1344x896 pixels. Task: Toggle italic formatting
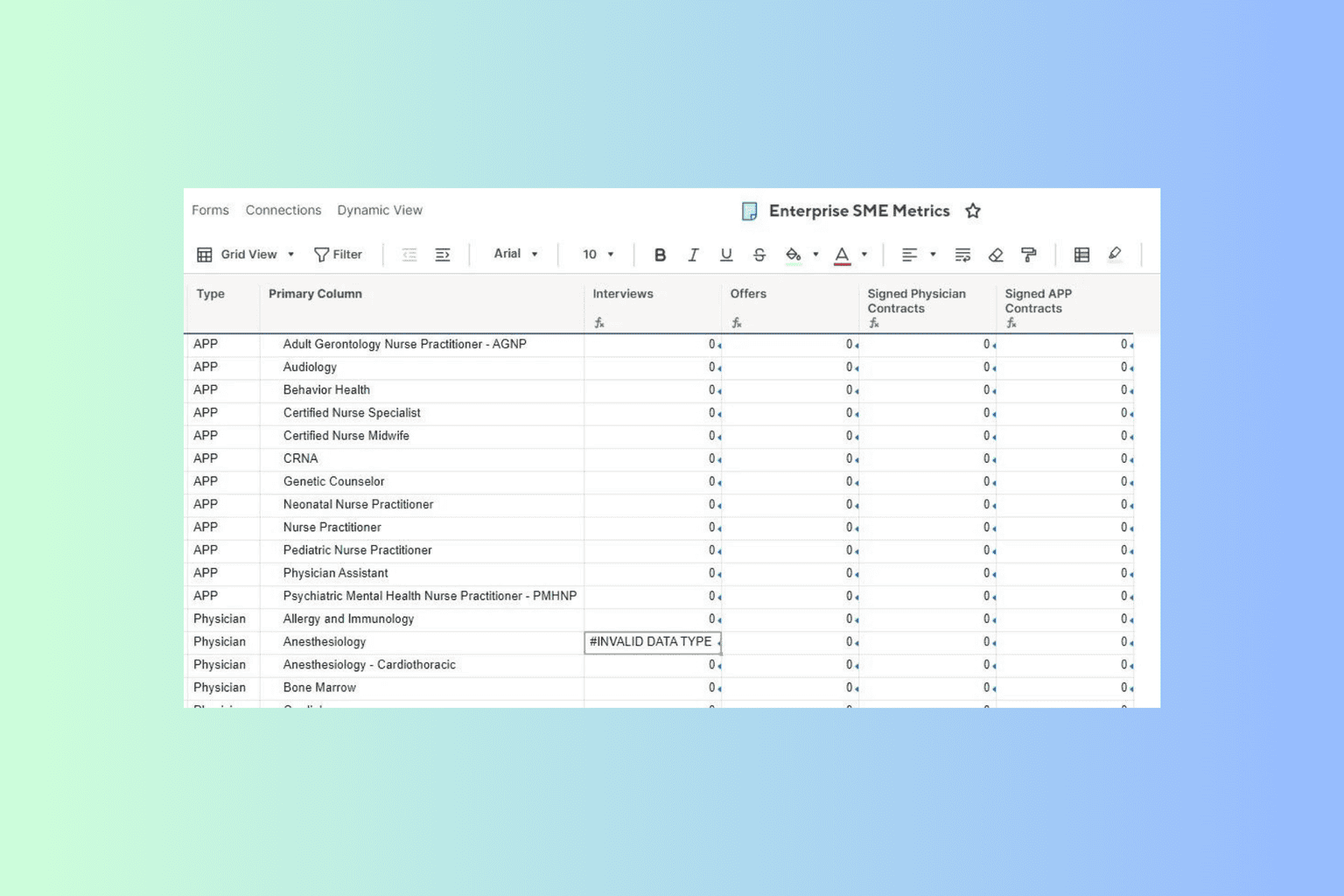(693, 255)
